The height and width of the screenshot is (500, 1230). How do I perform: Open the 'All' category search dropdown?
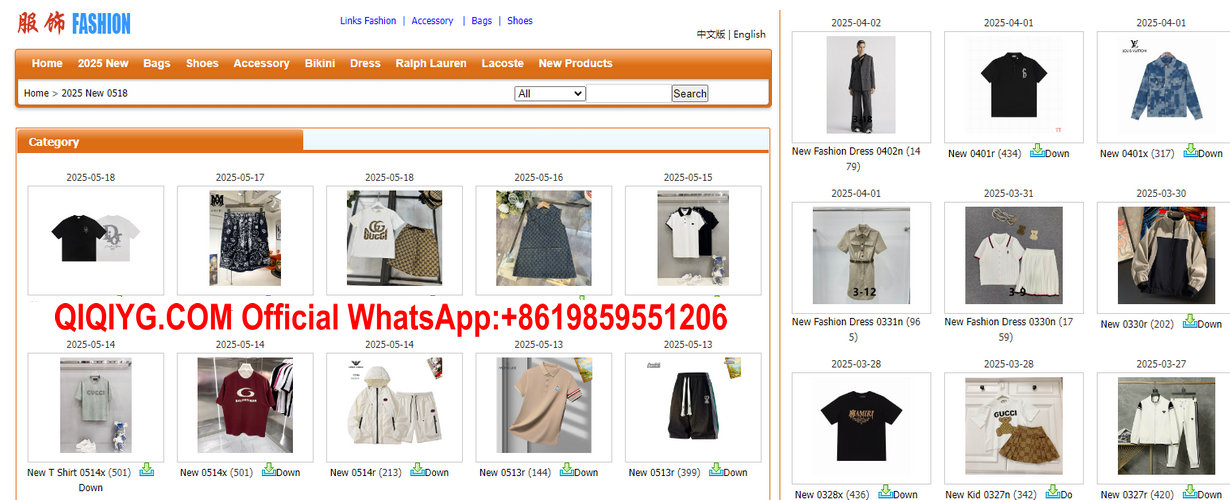[x=549, y=93]
